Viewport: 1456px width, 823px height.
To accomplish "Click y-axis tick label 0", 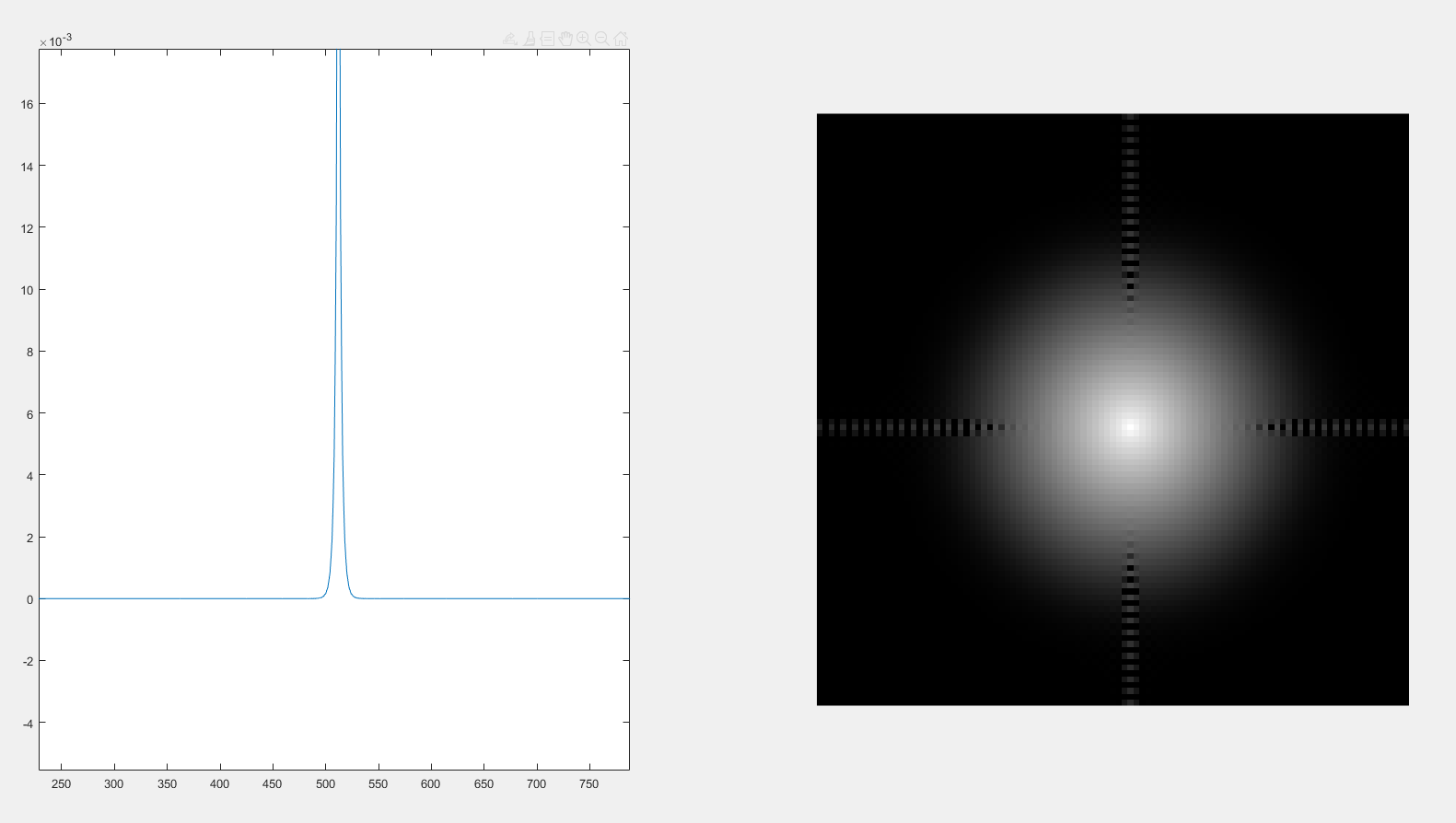I will pos(29,600).
